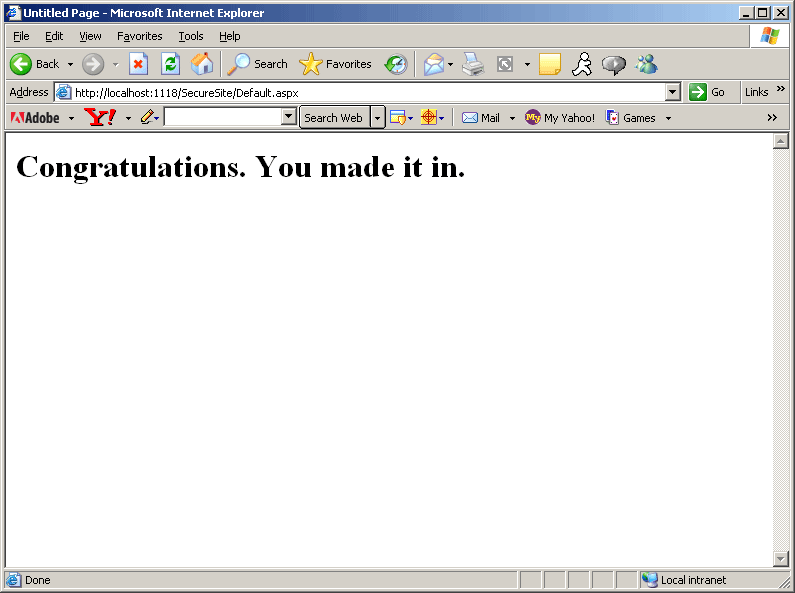The height and width of the screenshot is (593, 795).
Task: Expand the Adobe toolbar dropdown arrow
Action: click(x=71, y=119)
